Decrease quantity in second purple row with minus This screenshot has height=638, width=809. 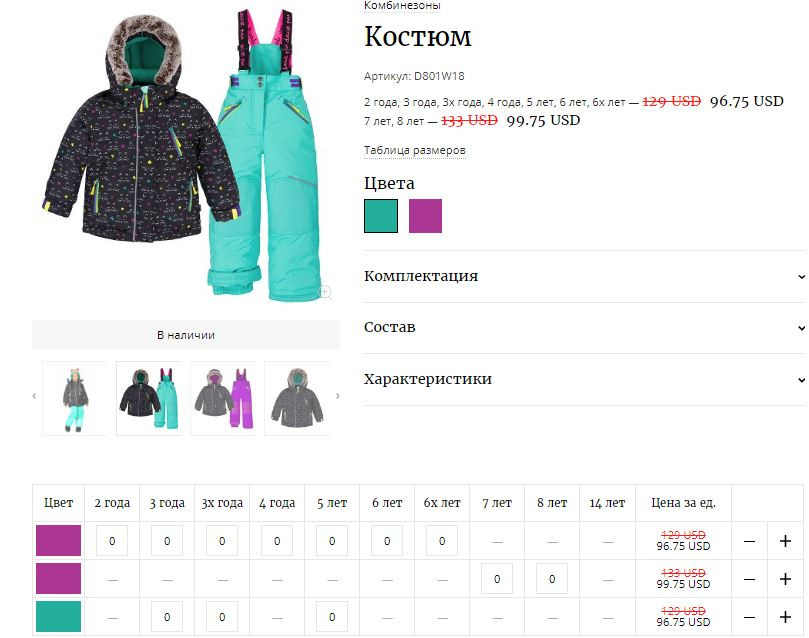click(749, 579)
